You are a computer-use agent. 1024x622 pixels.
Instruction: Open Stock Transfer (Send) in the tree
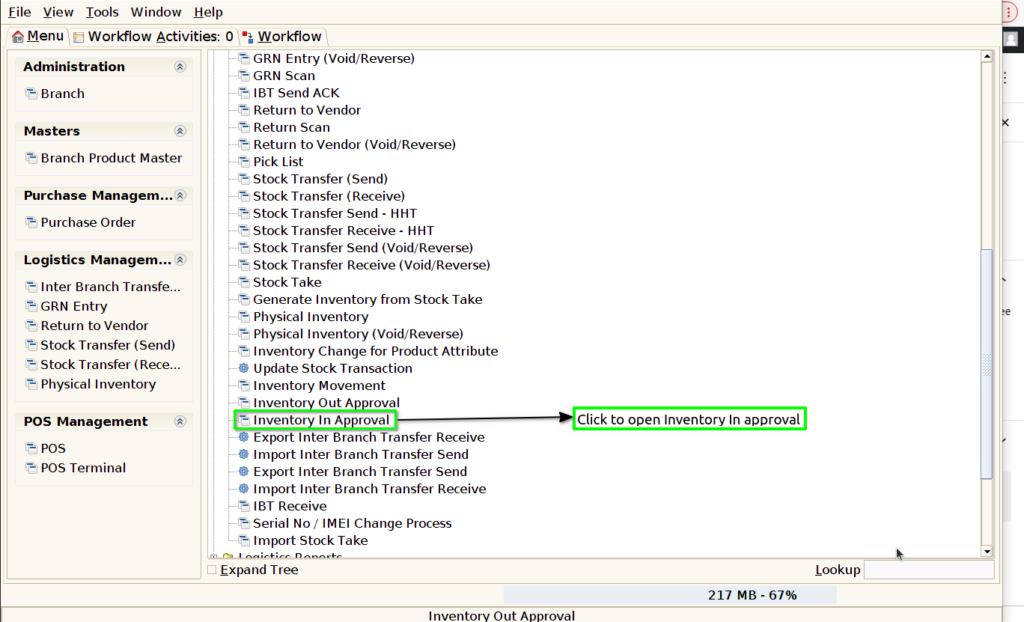point(320,178)
